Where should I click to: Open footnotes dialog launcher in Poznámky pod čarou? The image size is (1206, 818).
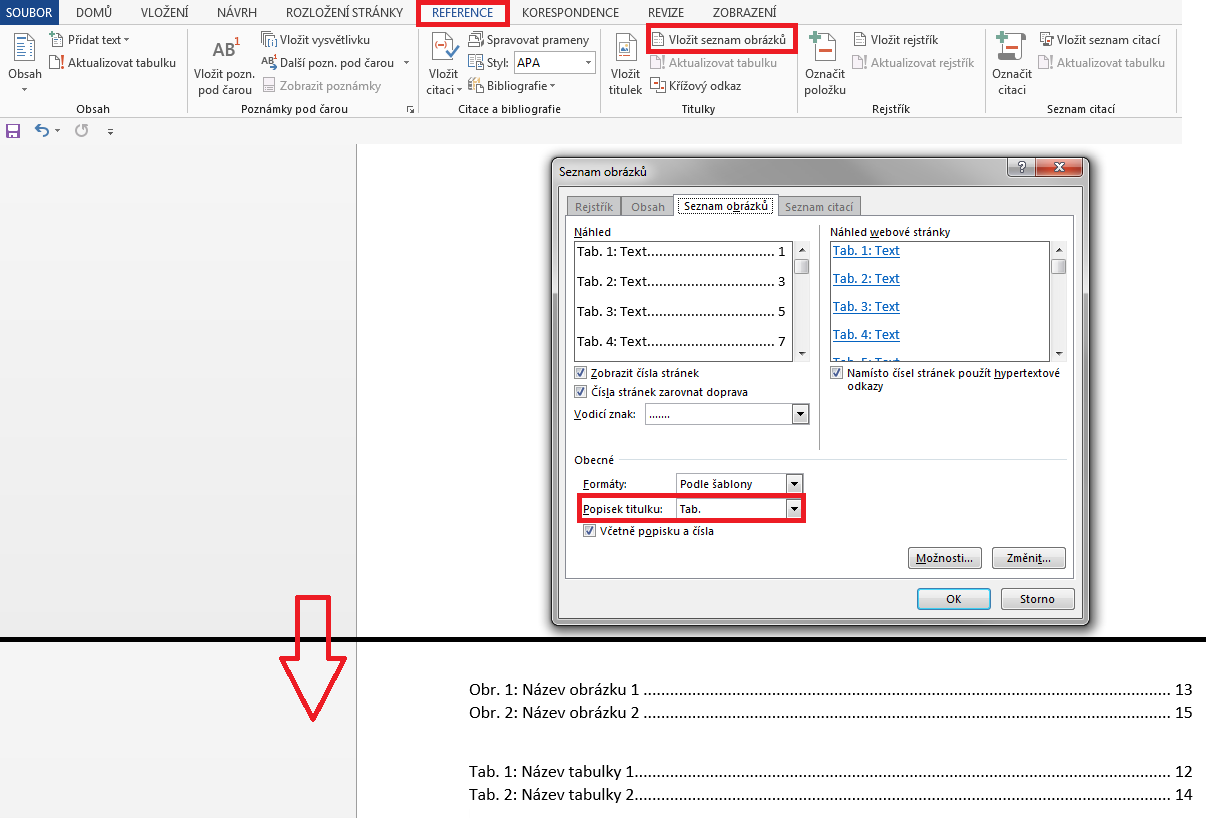[410, 109]
